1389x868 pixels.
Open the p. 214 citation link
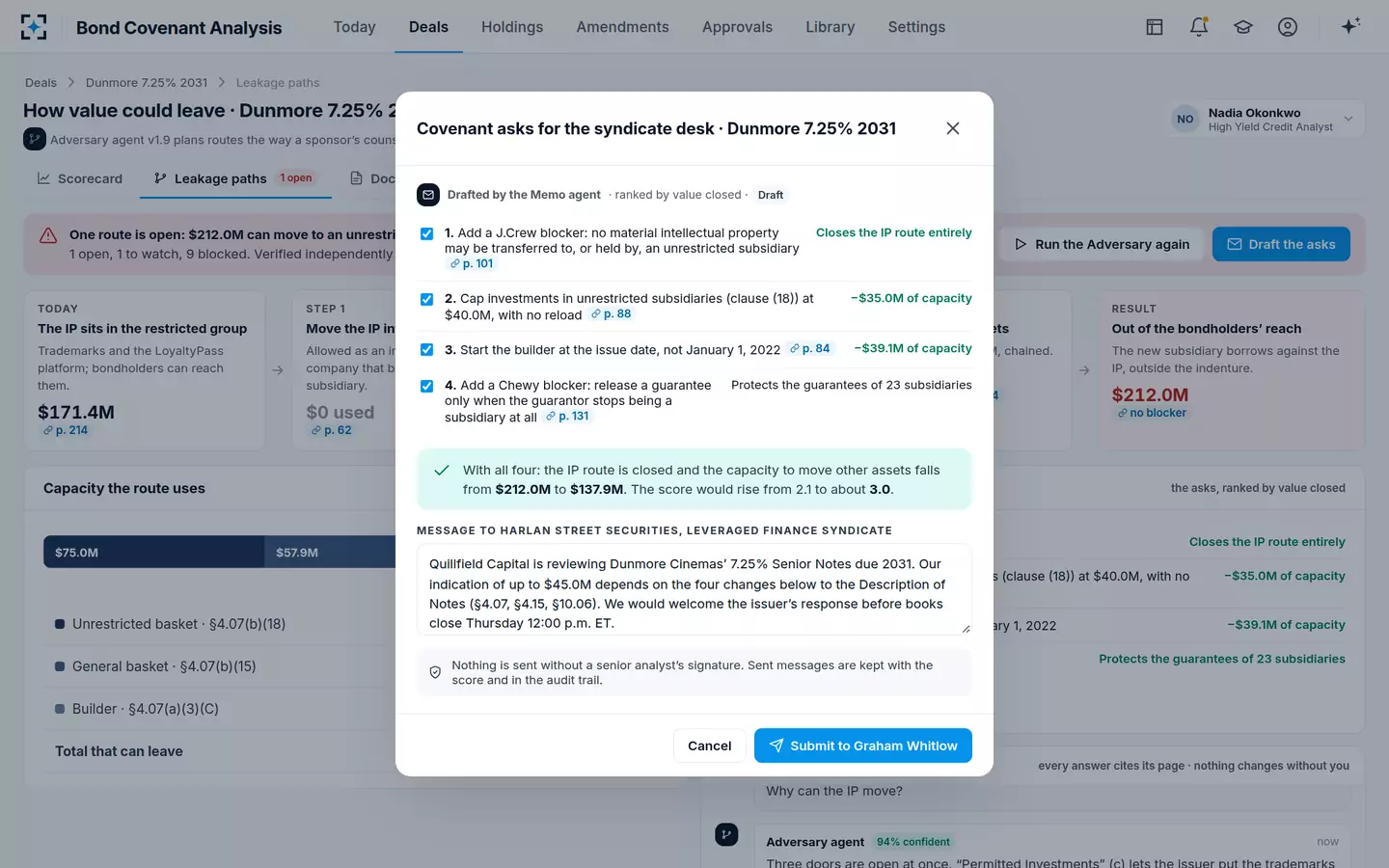point(66,430)
